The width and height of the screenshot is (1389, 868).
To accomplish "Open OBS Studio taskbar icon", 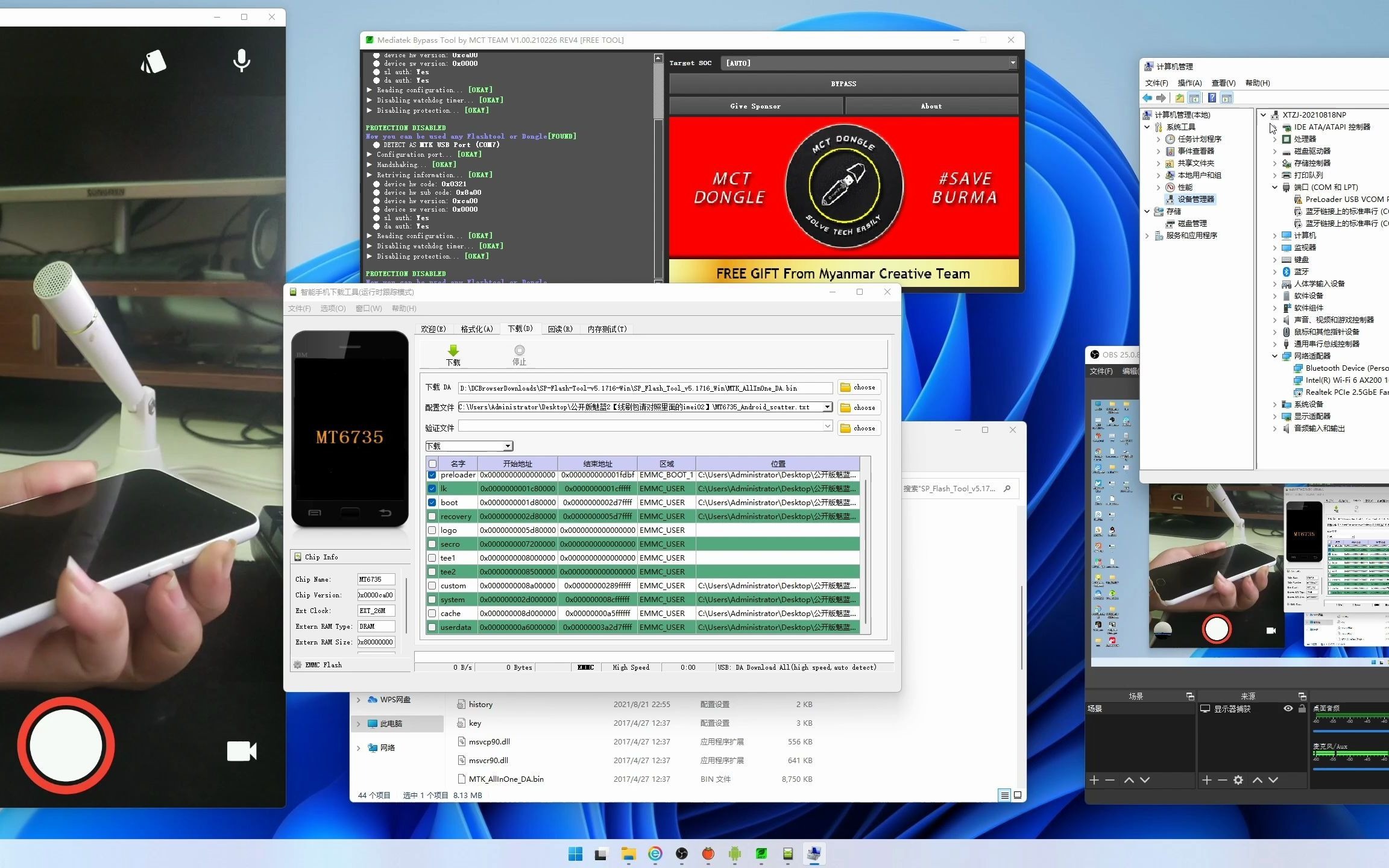I will pyautogui.click(x=682, y=854).
